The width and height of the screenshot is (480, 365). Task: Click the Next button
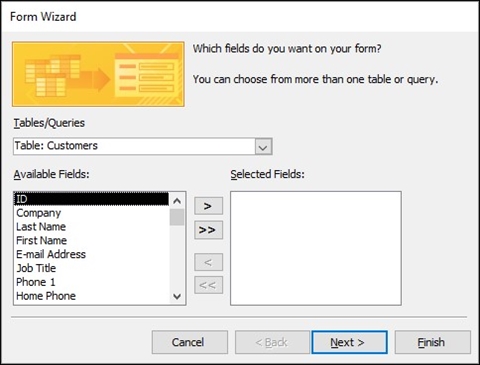point(349,342)
